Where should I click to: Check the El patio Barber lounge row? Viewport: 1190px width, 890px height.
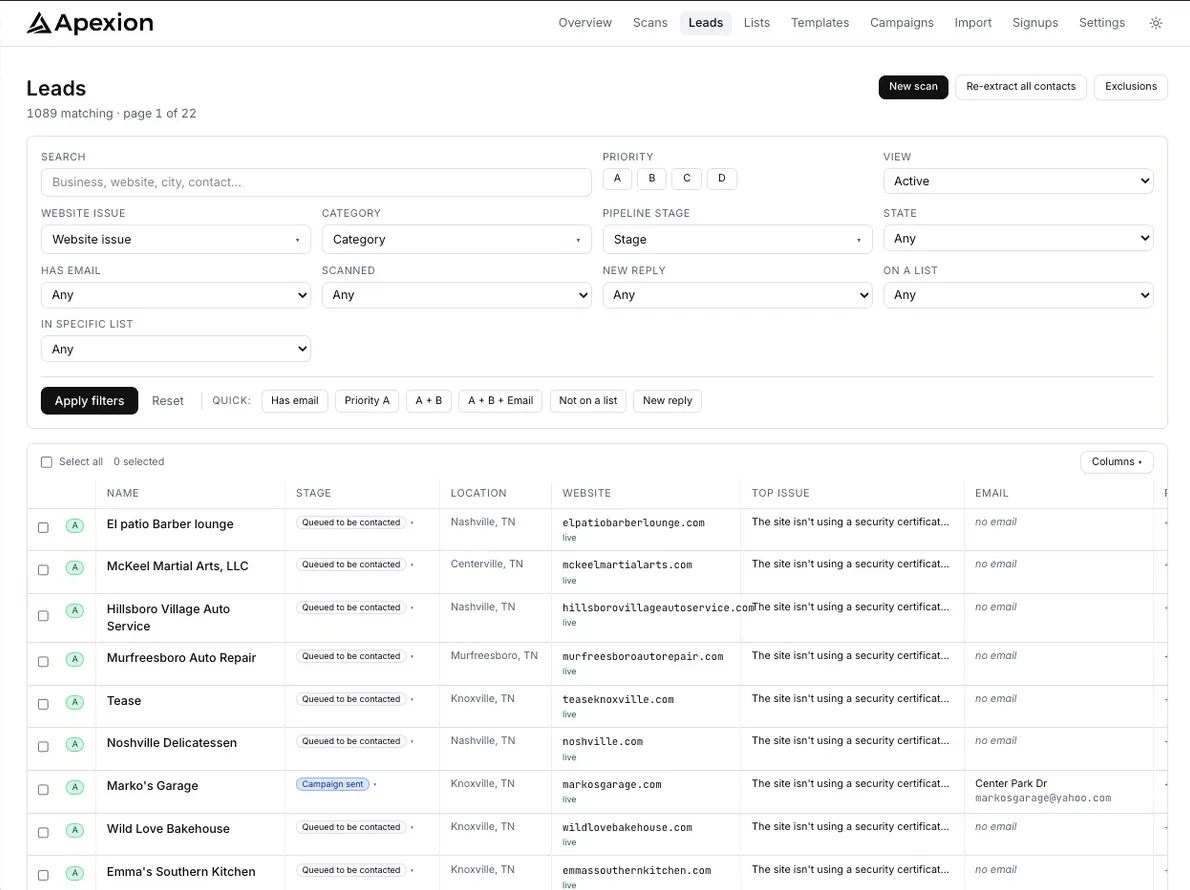(x=43, y=527)
